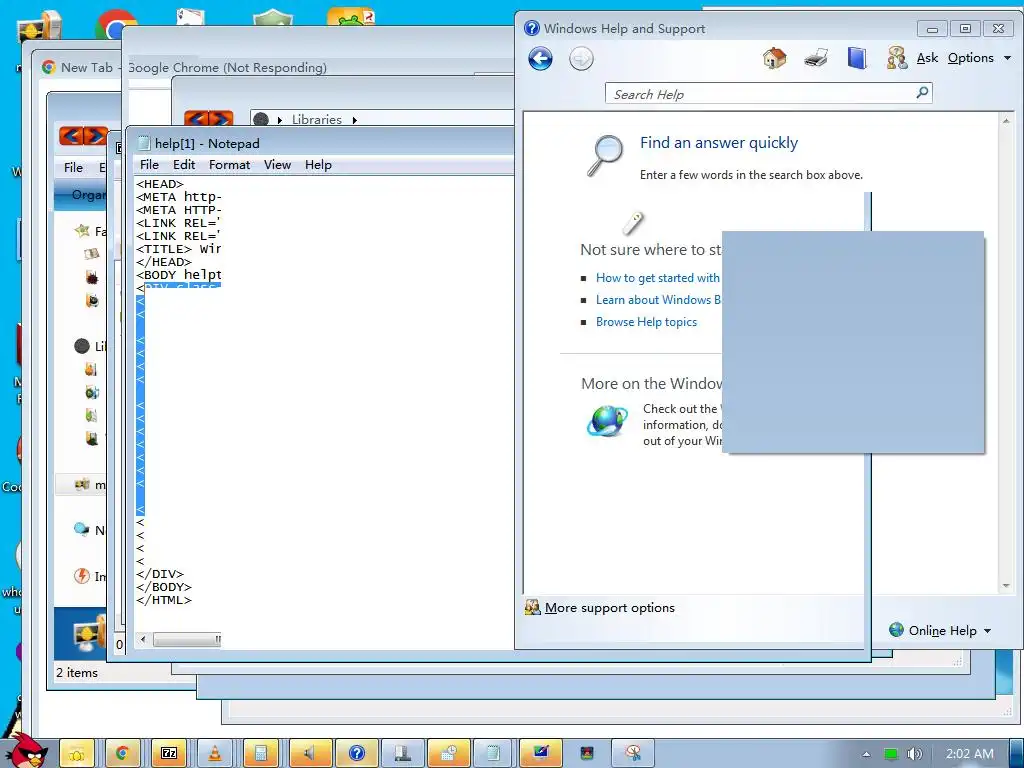Click the monitor personalization taskbar icon

[541, 754]
